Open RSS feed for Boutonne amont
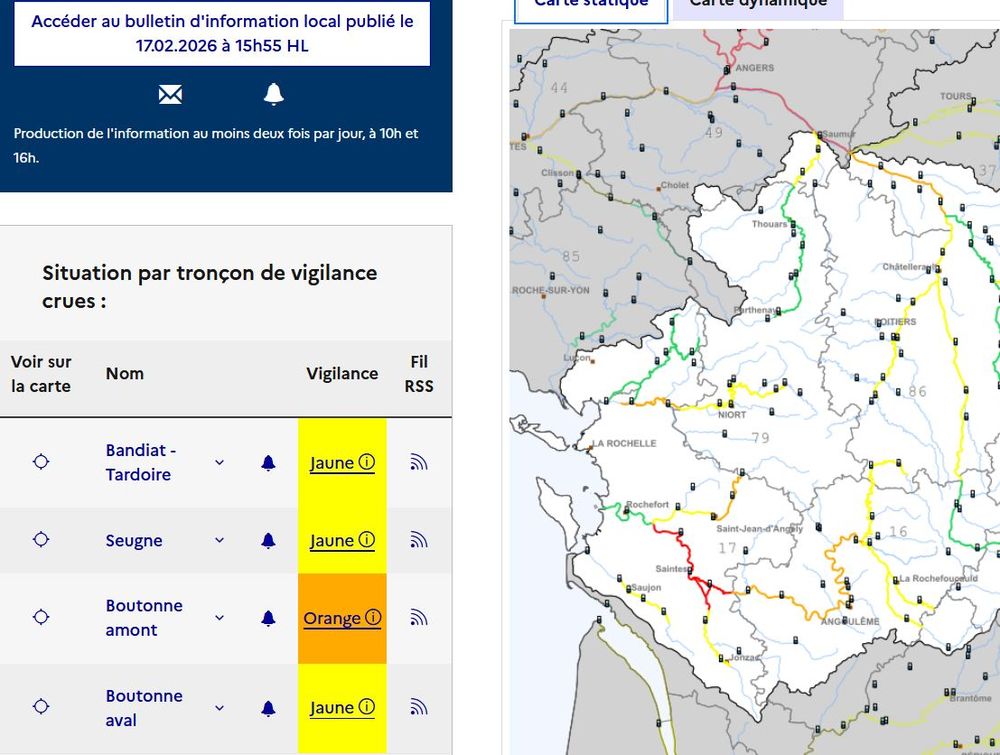 click(419, 618)
